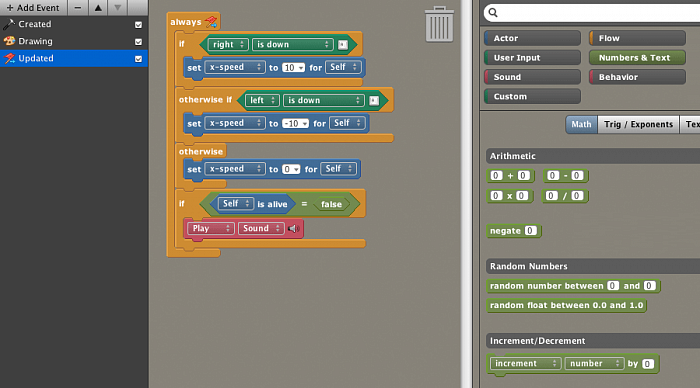Toggle the Created event checkbox

(138, 25)
